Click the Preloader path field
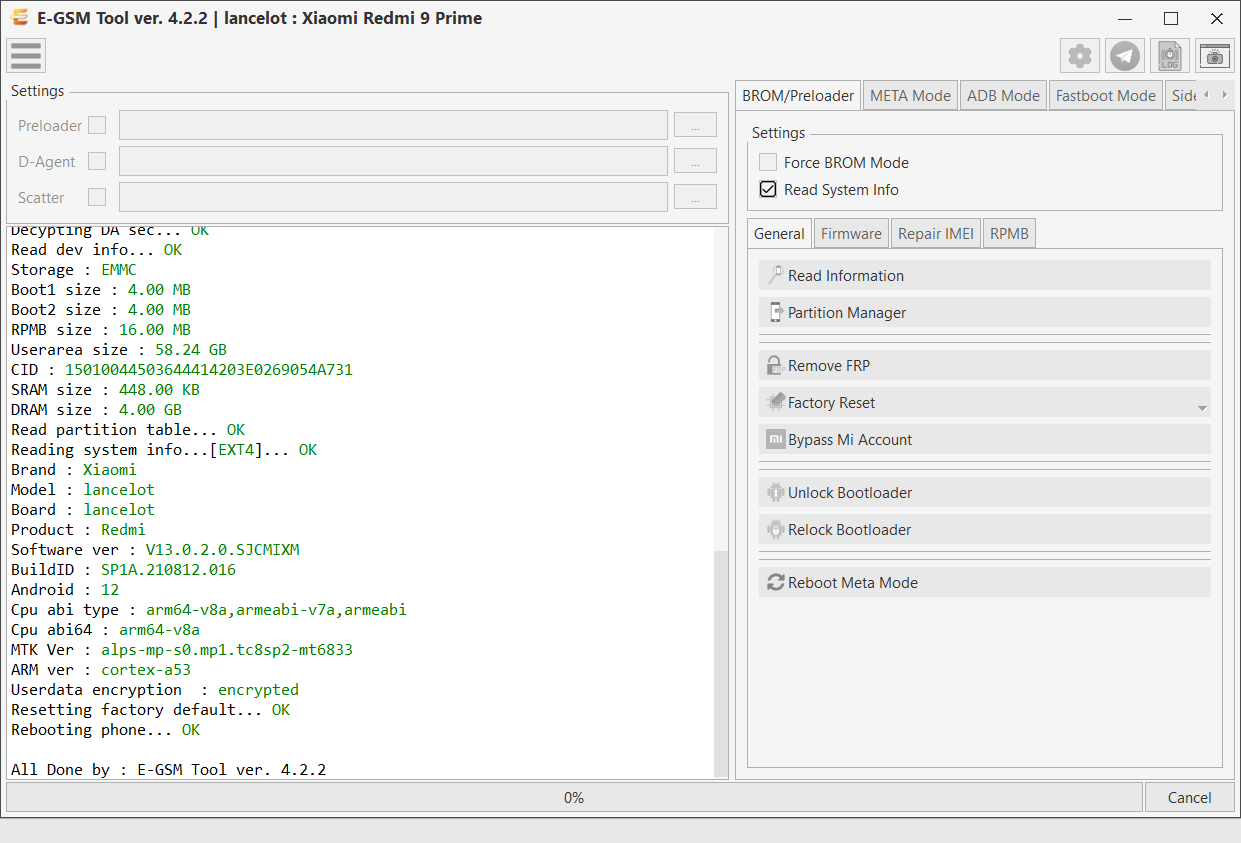The width and height of the screenshot is (1241, 843). tap(393, 125)
